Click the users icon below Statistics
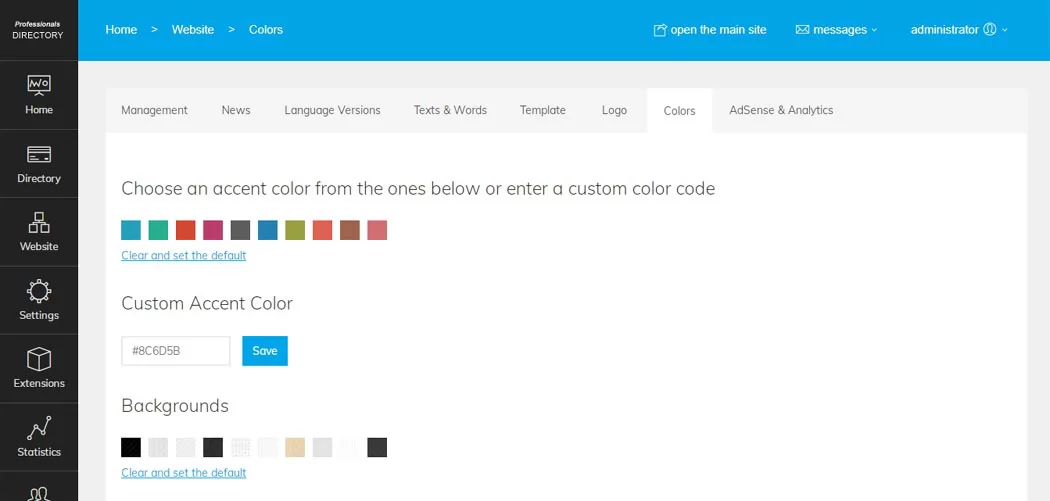Screen dimensions: 1050x501 (39, 494)
